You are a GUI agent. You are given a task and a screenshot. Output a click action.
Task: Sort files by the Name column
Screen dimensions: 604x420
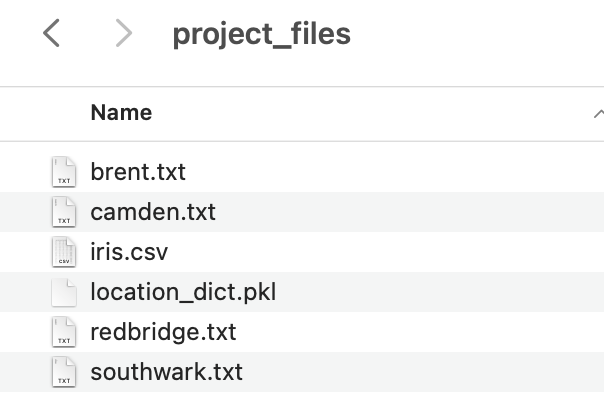(x=121, y=113)
